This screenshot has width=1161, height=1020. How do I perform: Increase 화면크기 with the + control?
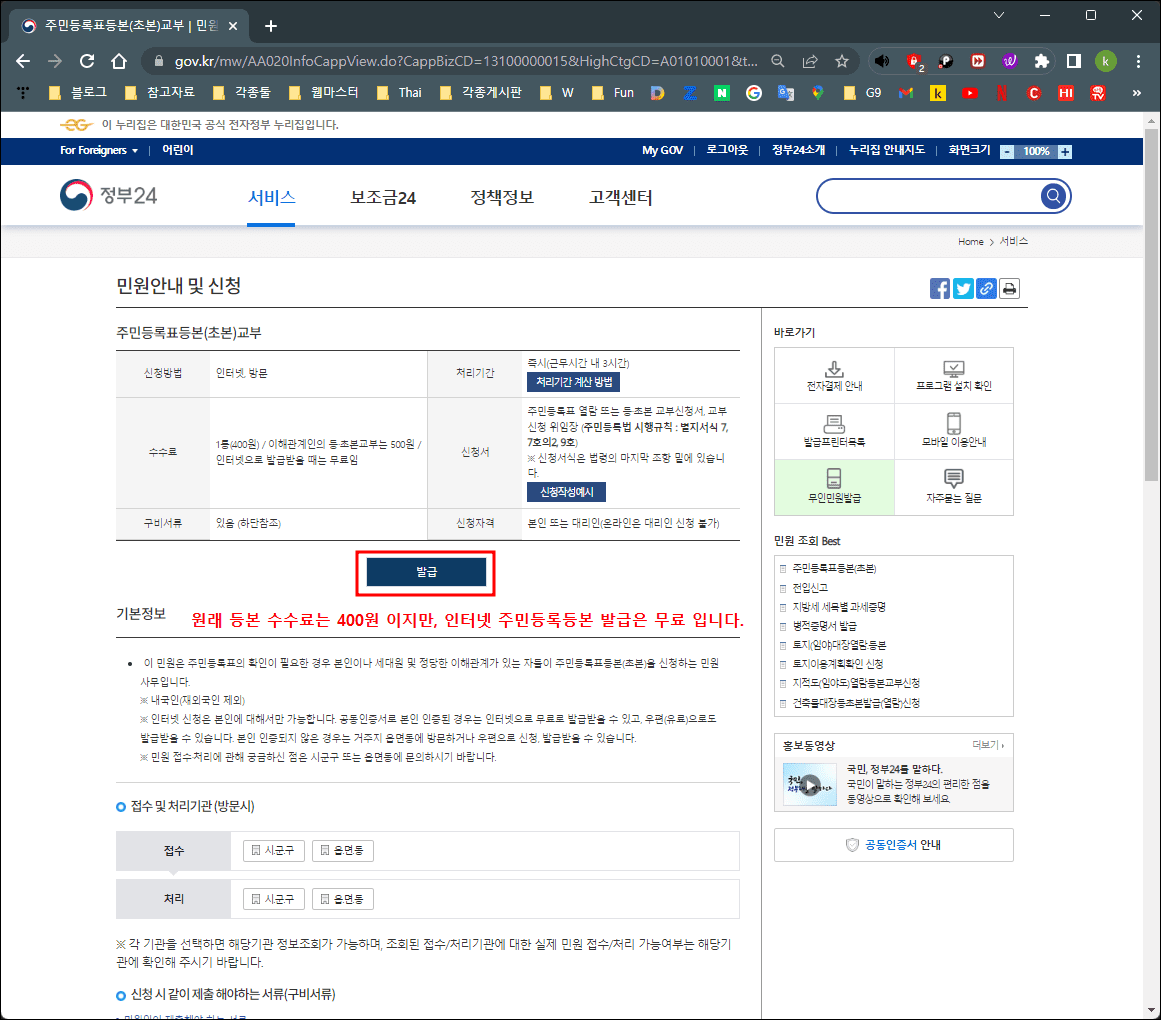[1064, 150]
